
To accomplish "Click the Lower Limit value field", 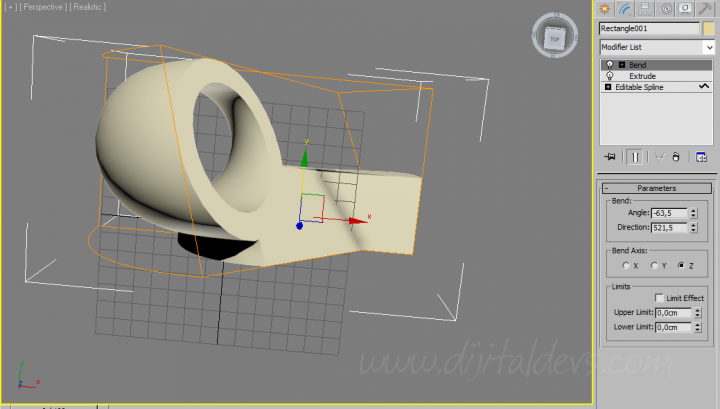I will tap(674, 327).
